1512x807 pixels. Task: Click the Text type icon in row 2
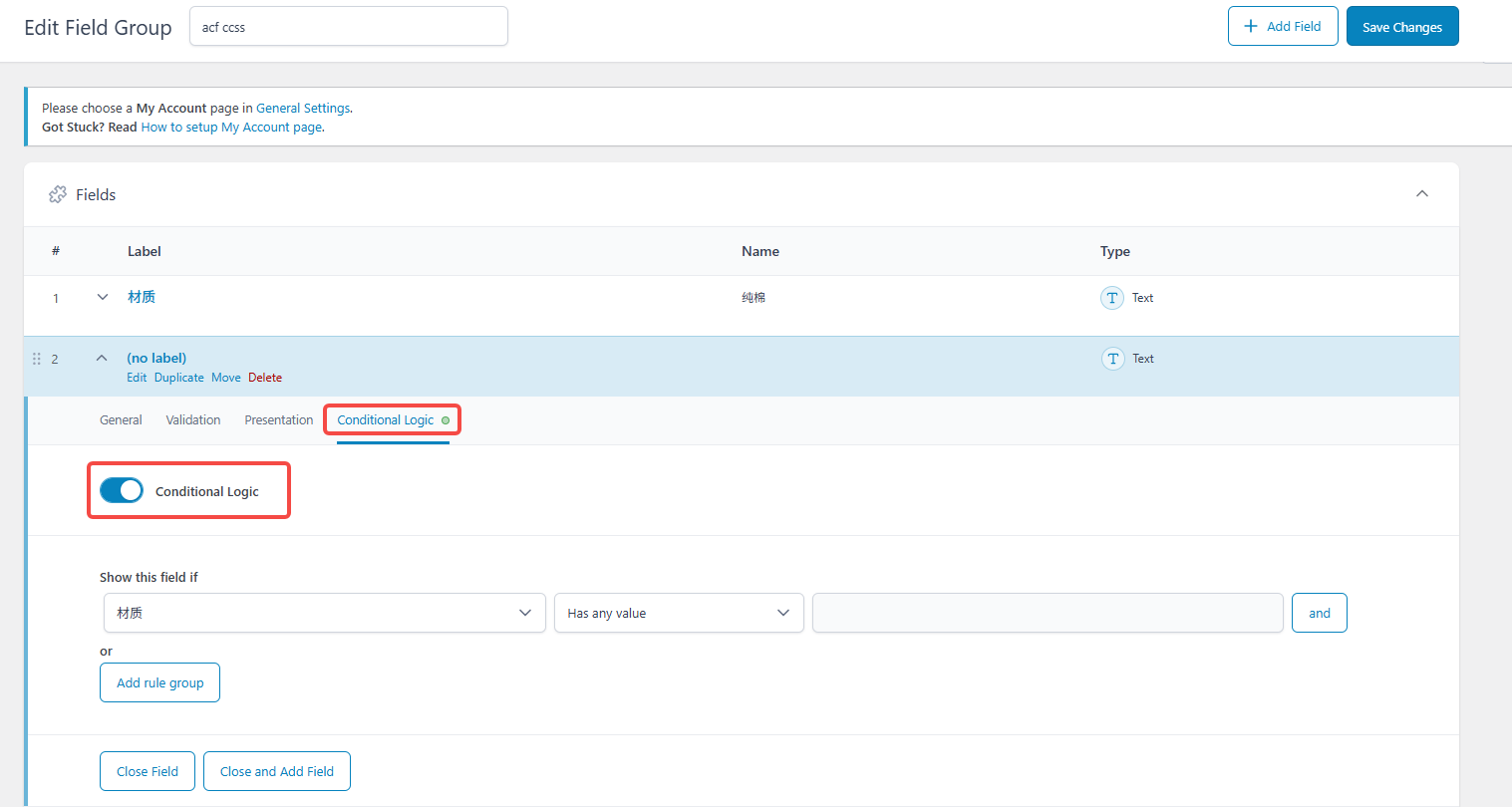[x=1112, y=359]
